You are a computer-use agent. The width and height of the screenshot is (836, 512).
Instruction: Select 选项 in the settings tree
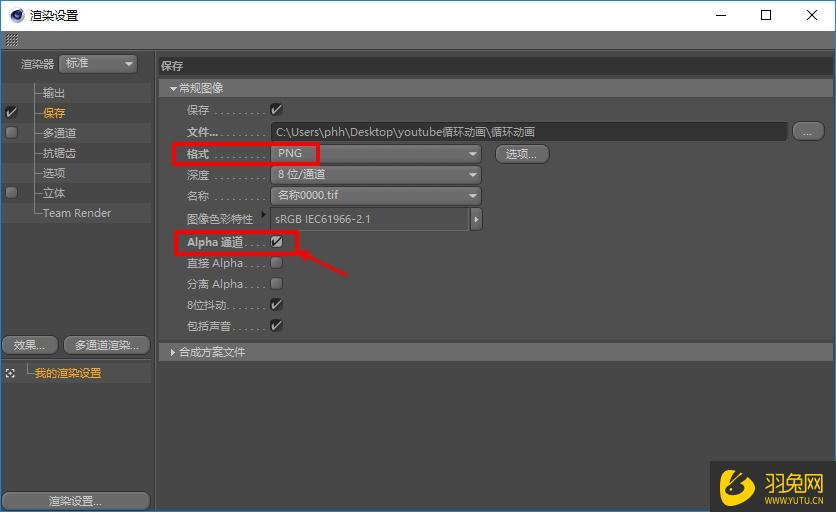(54, 173)
